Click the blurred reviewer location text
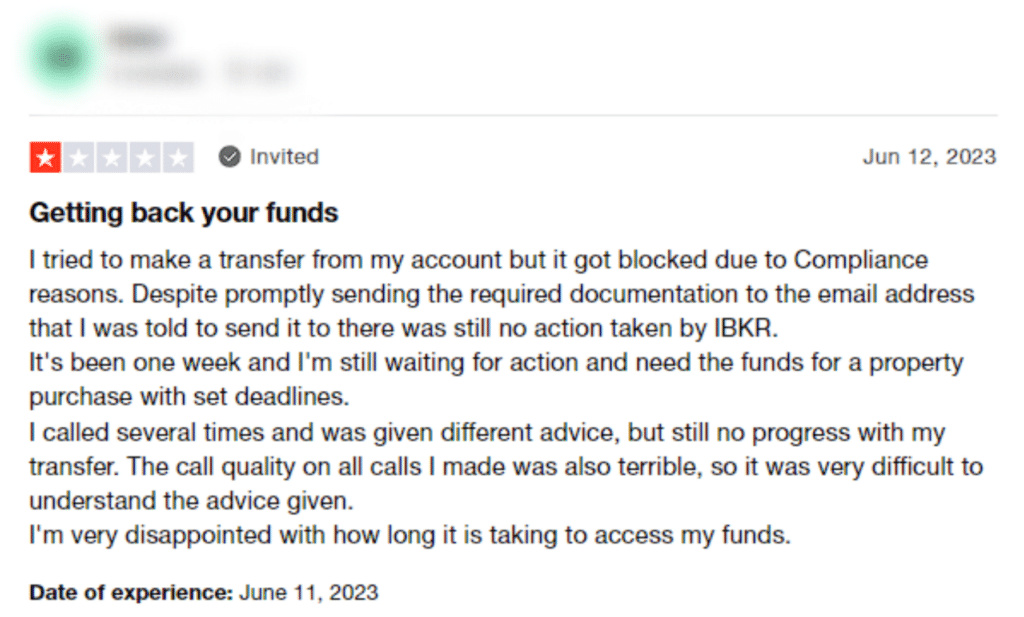The width and height of the screenshot is (1024, 617). [x=257, y=72]
